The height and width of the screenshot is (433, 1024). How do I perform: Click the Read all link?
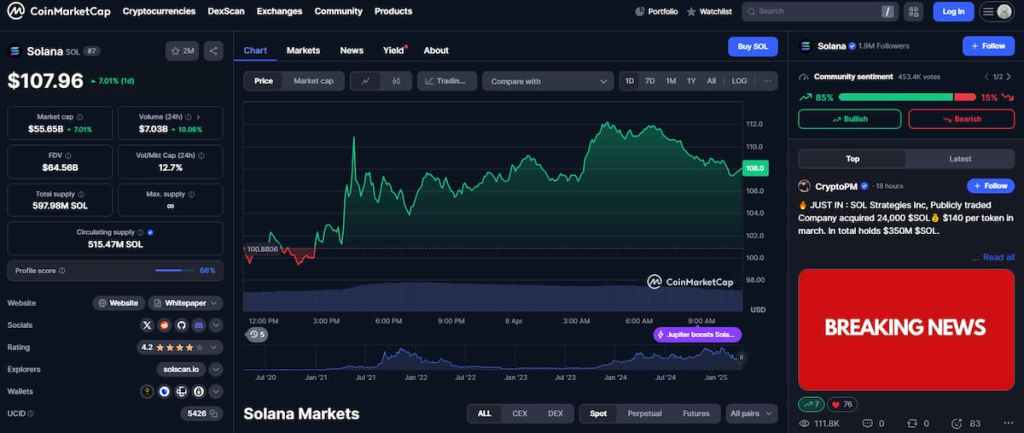[x=998, y=257]
